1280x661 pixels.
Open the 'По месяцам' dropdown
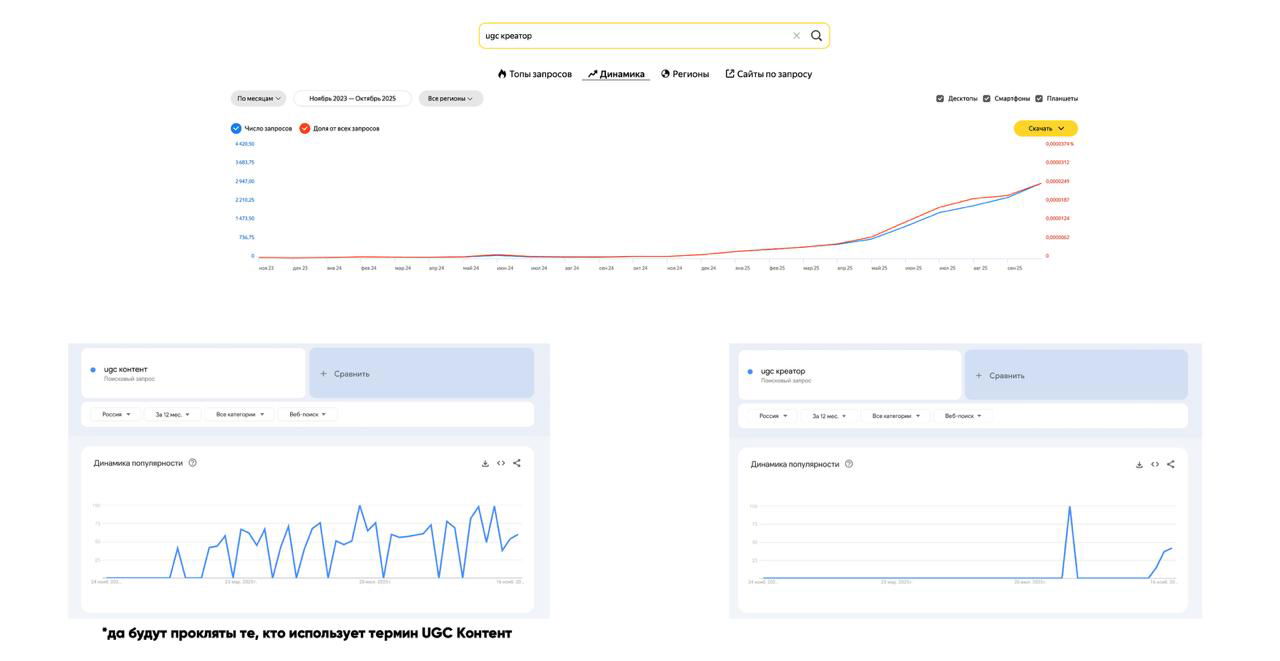point(258,99)
